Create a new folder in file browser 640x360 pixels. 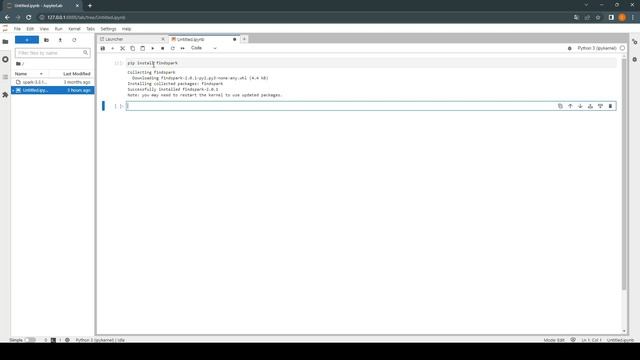(x=47, y=40)
